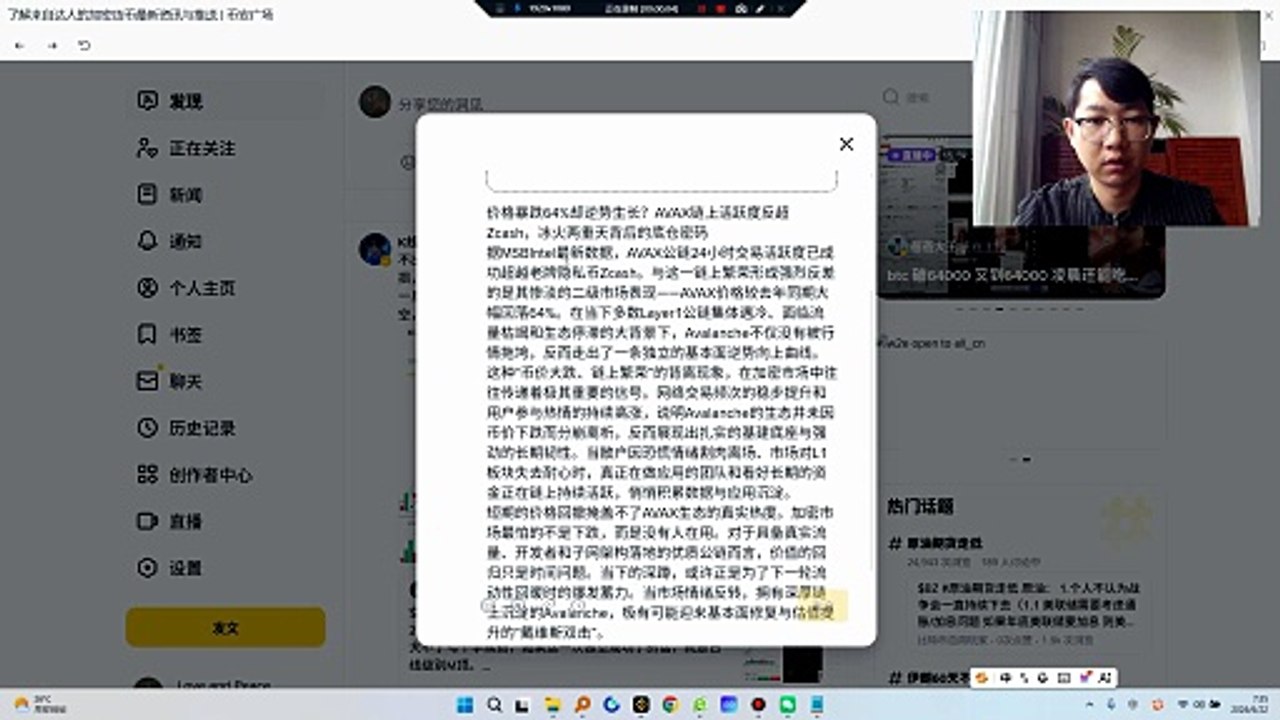
Task: Close the article popup with the X
Action: click(846, 144)
